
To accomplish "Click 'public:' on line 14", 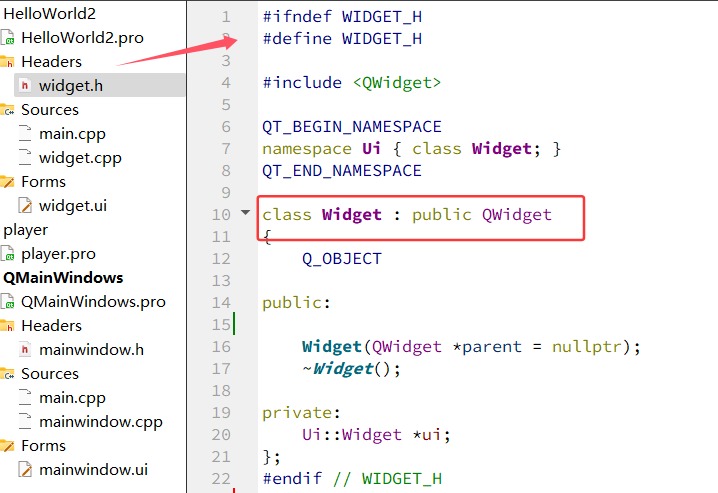I will [296, 303].
